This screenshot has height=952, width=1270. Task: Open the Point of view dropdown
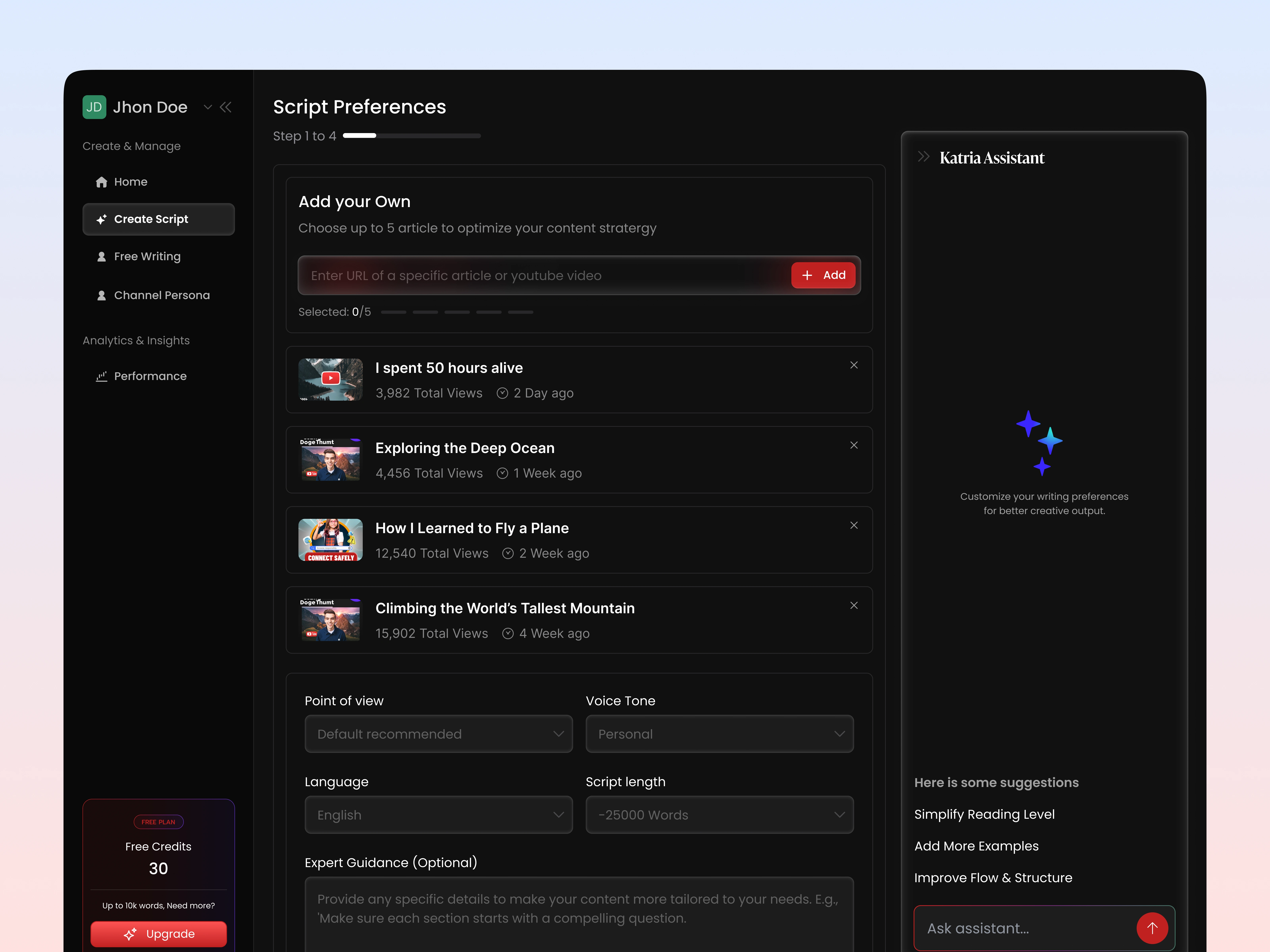(438, 734)
